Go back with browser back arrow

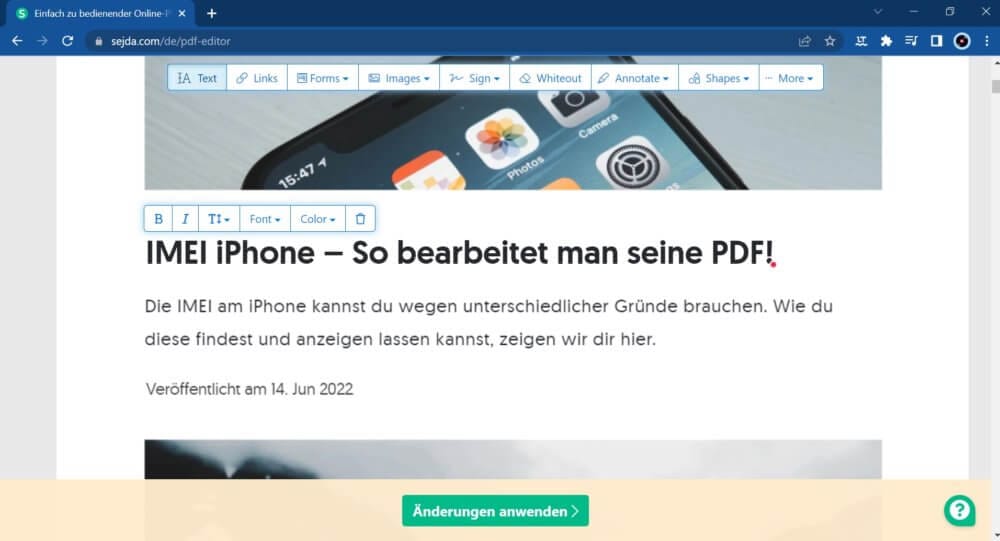coord(17,41)
